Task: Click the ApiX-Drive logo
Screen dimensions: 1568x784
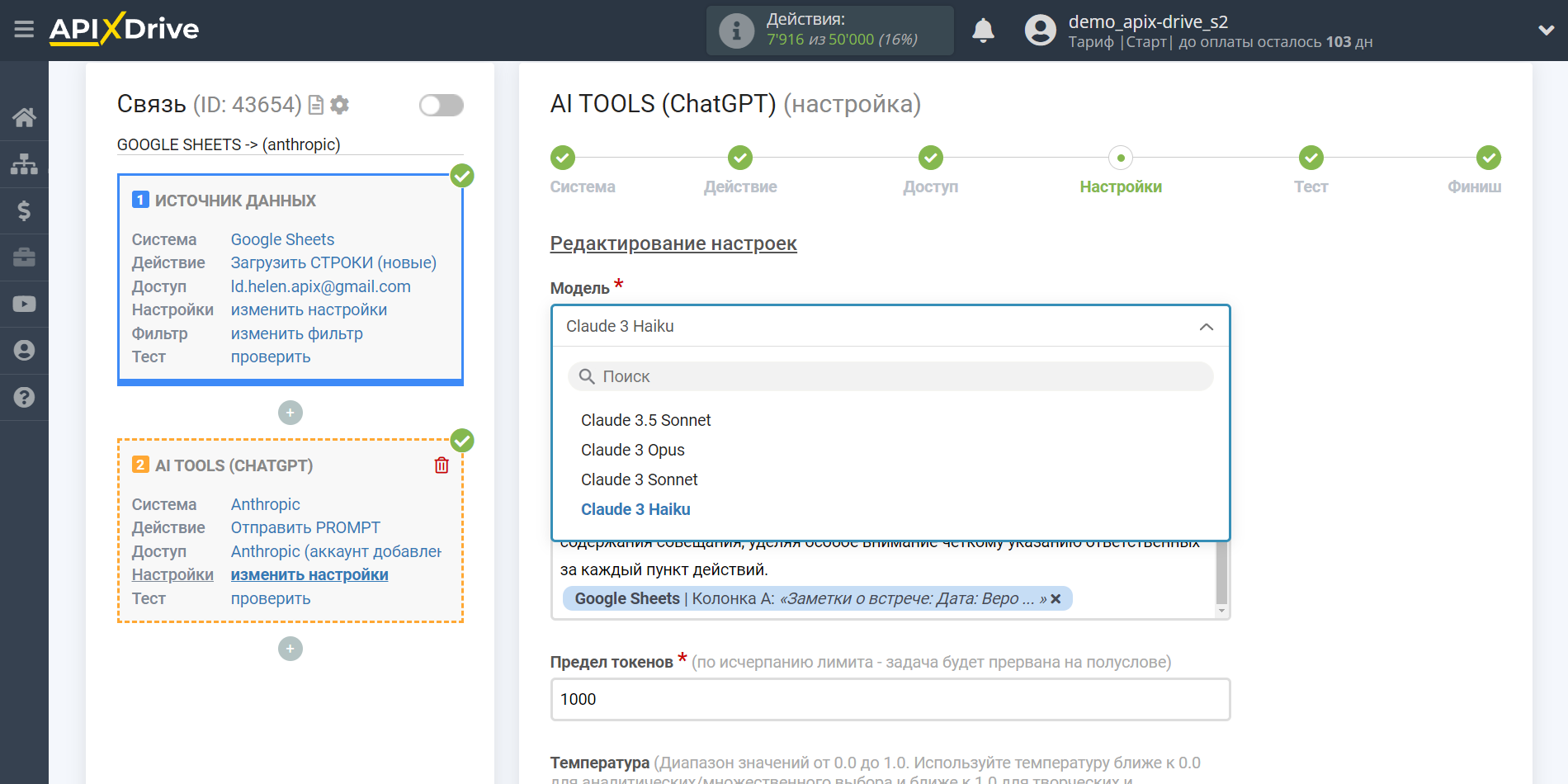Action: (124, 29)
